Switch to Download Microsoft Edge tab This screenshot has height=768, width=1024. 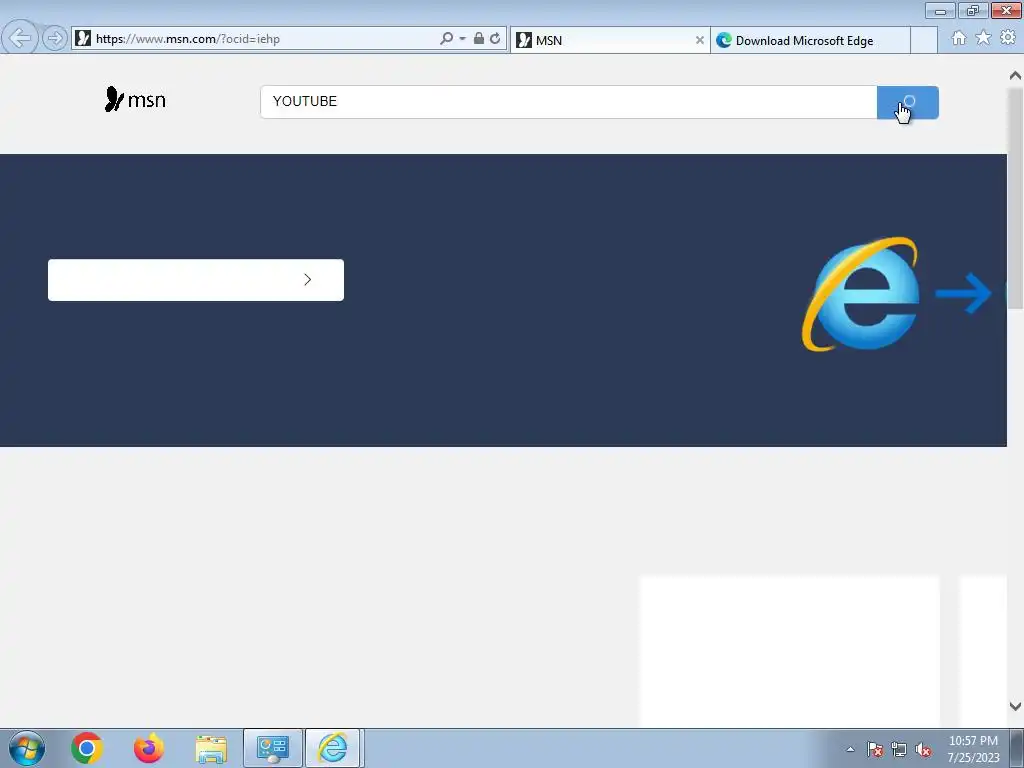click(810, 40)
